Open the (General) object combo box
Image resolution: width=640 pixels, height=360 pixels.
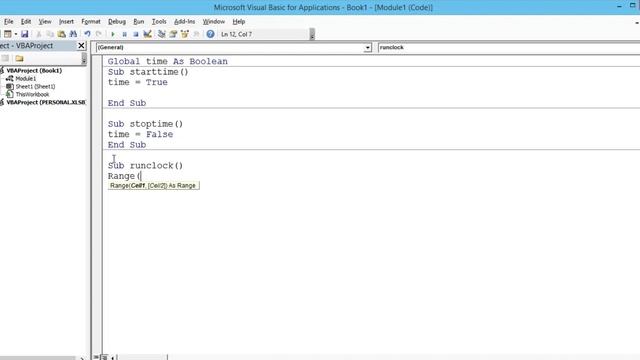233,47
